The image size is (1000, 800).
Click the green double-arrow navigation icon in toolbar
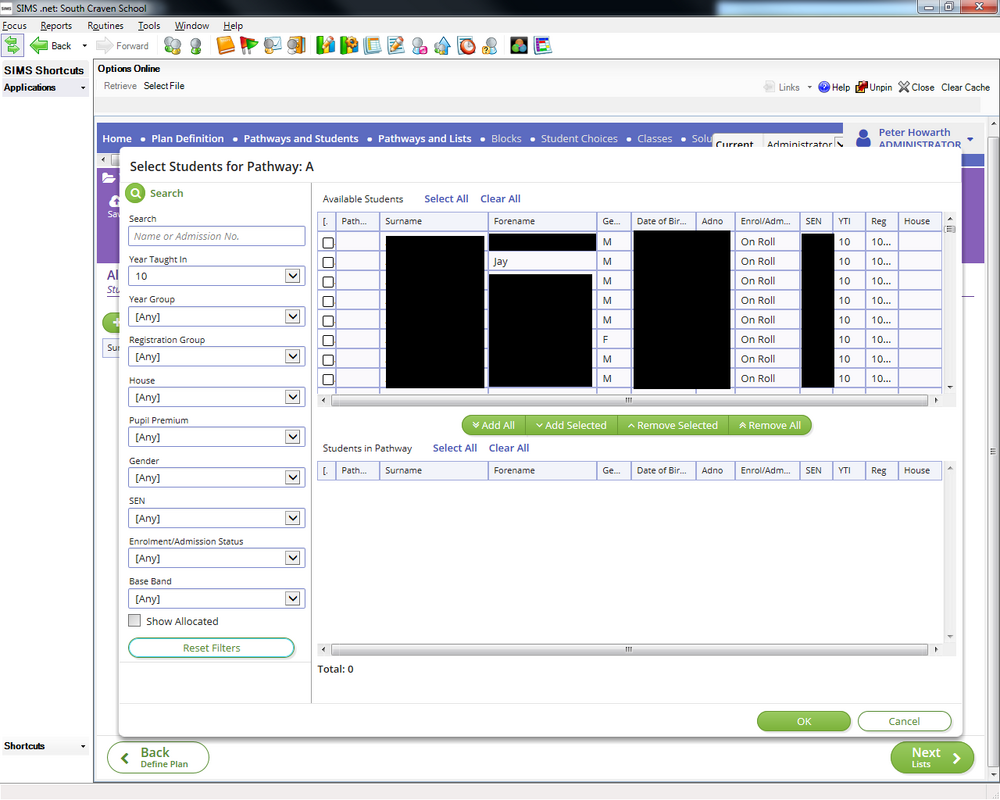[12, 46]
